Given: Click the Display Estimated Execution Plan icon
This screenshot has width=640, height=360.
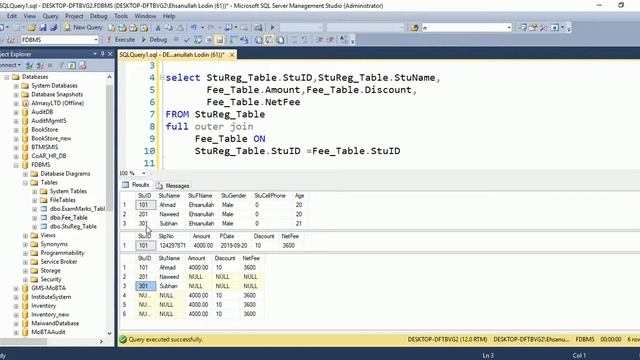Looking at the screenshot, I should click(x=198, y=40).
